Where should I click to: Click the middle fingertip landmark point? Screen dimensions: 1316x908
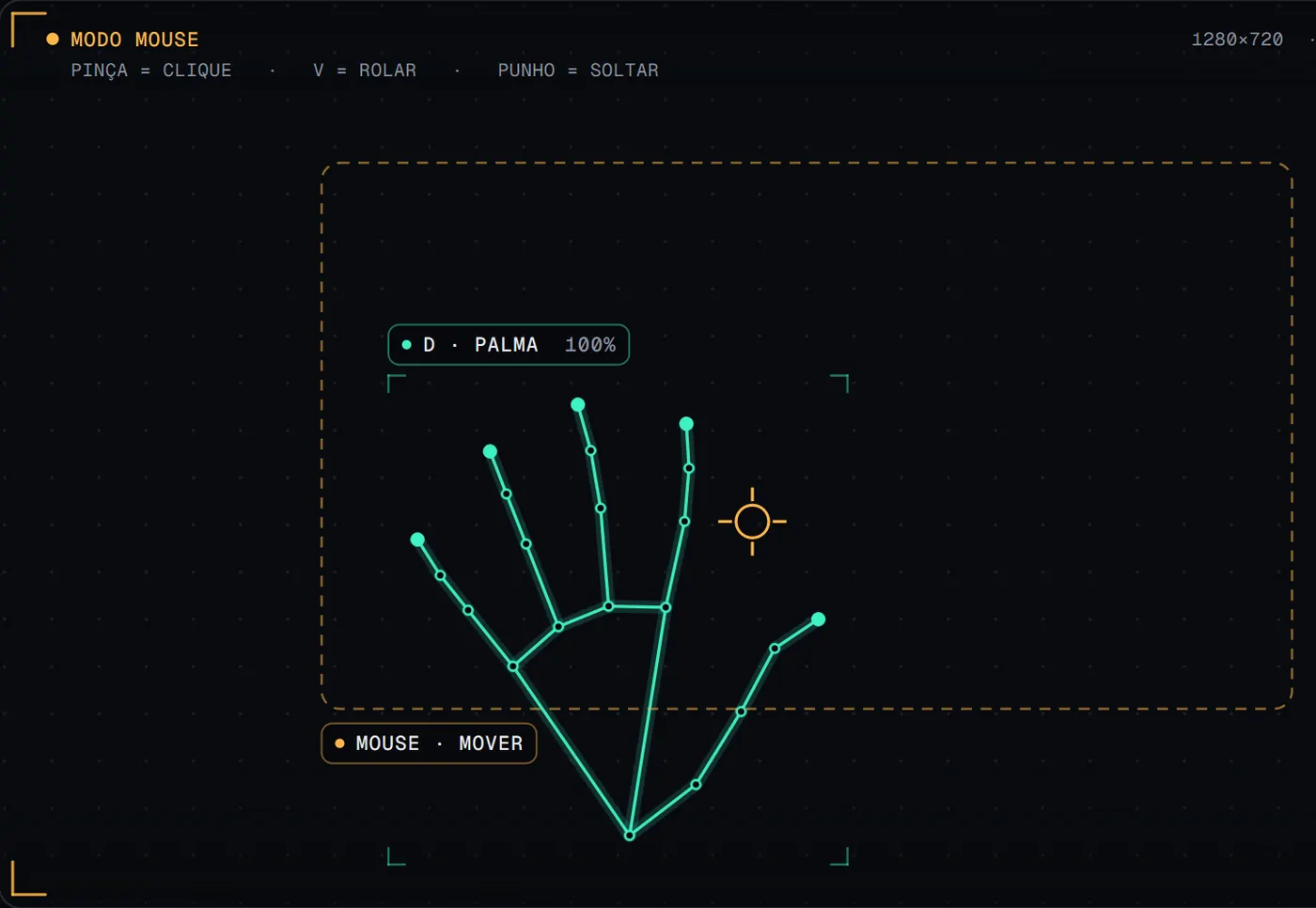click(x=578, y=405)
